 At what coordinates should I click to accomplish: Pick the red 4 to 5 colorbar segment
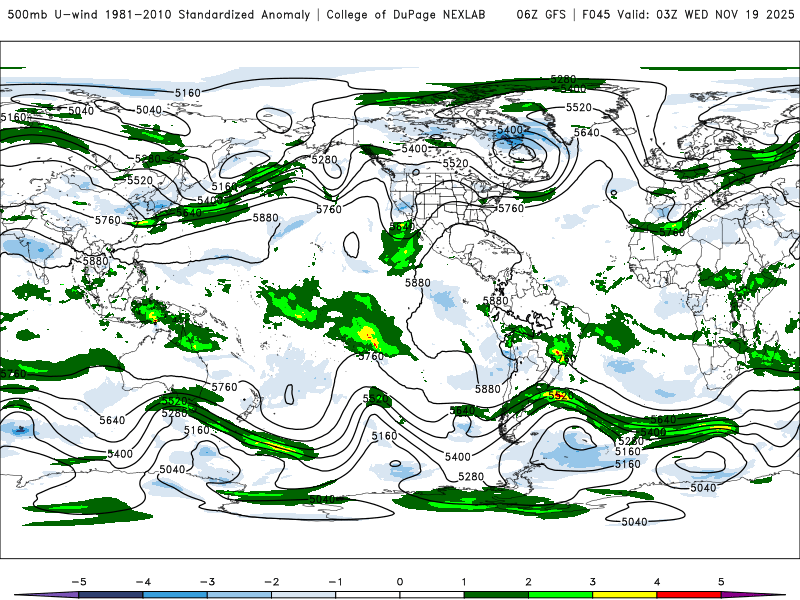click(689, 595)
